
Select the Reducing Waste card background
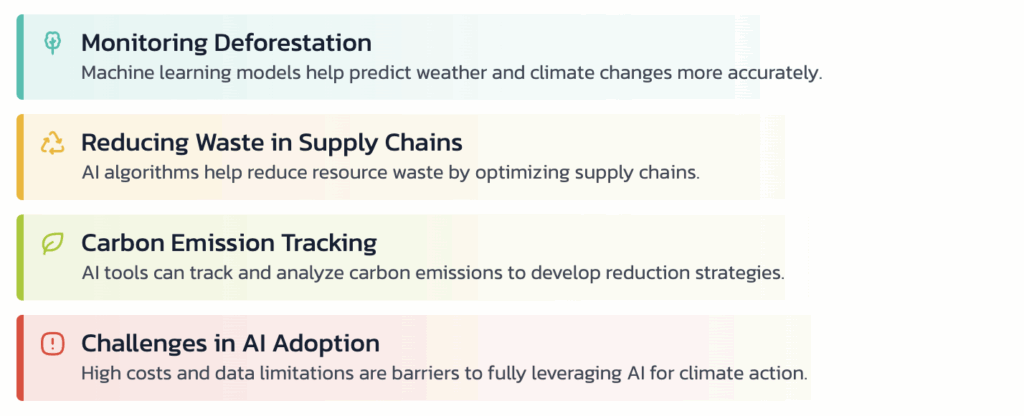coord(400,157)
